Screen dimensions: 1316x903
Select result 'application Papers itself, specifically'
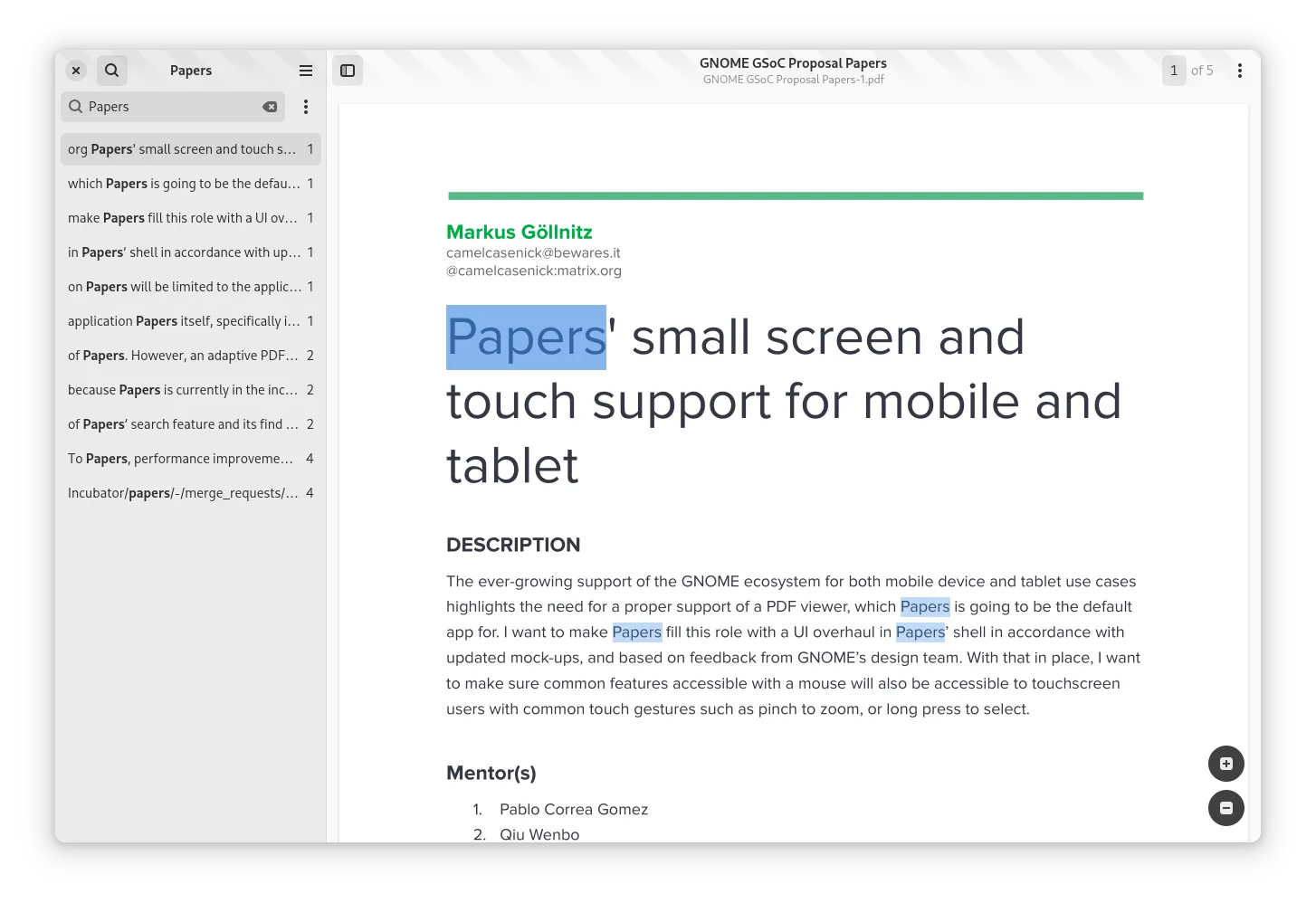191,321
